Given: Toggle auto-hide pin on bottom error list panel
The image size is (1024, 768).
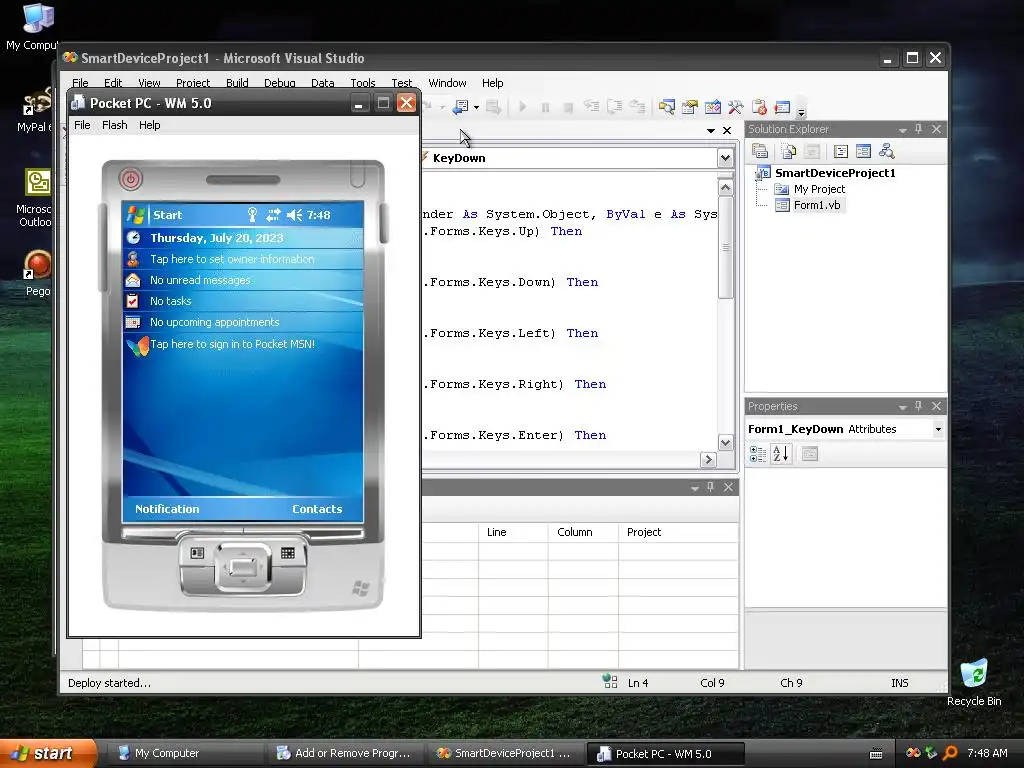Looking at the screenshot, I should [711, 487].
